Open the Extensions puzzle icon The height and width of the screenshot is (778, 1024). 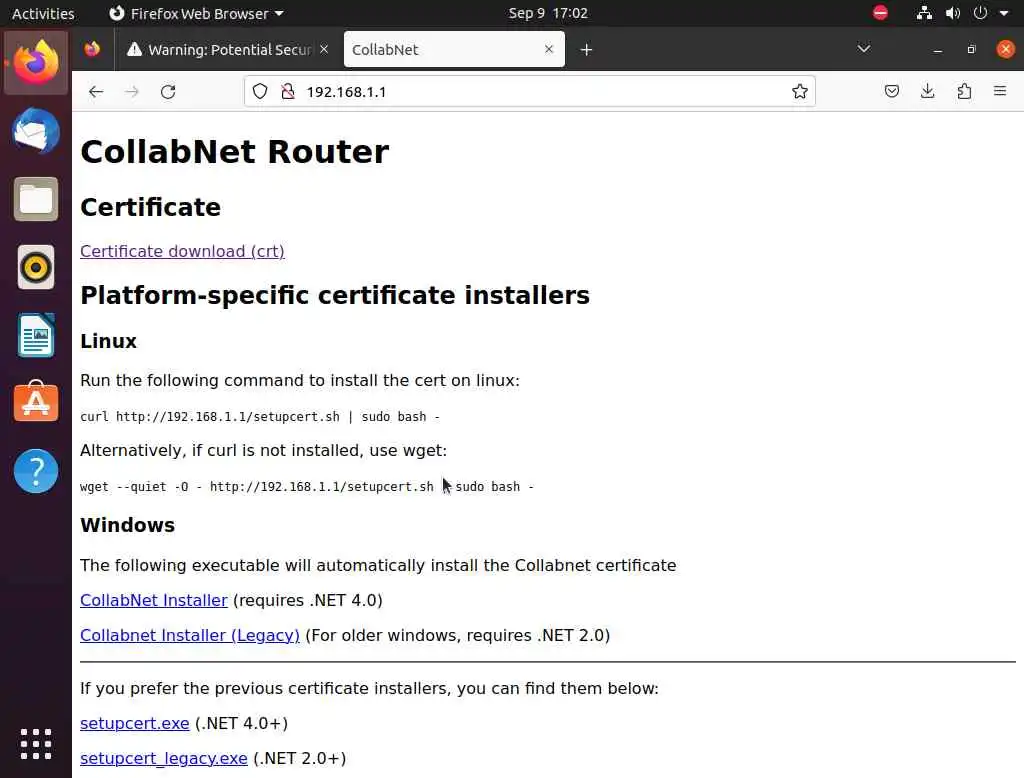(x=964, y=91)
